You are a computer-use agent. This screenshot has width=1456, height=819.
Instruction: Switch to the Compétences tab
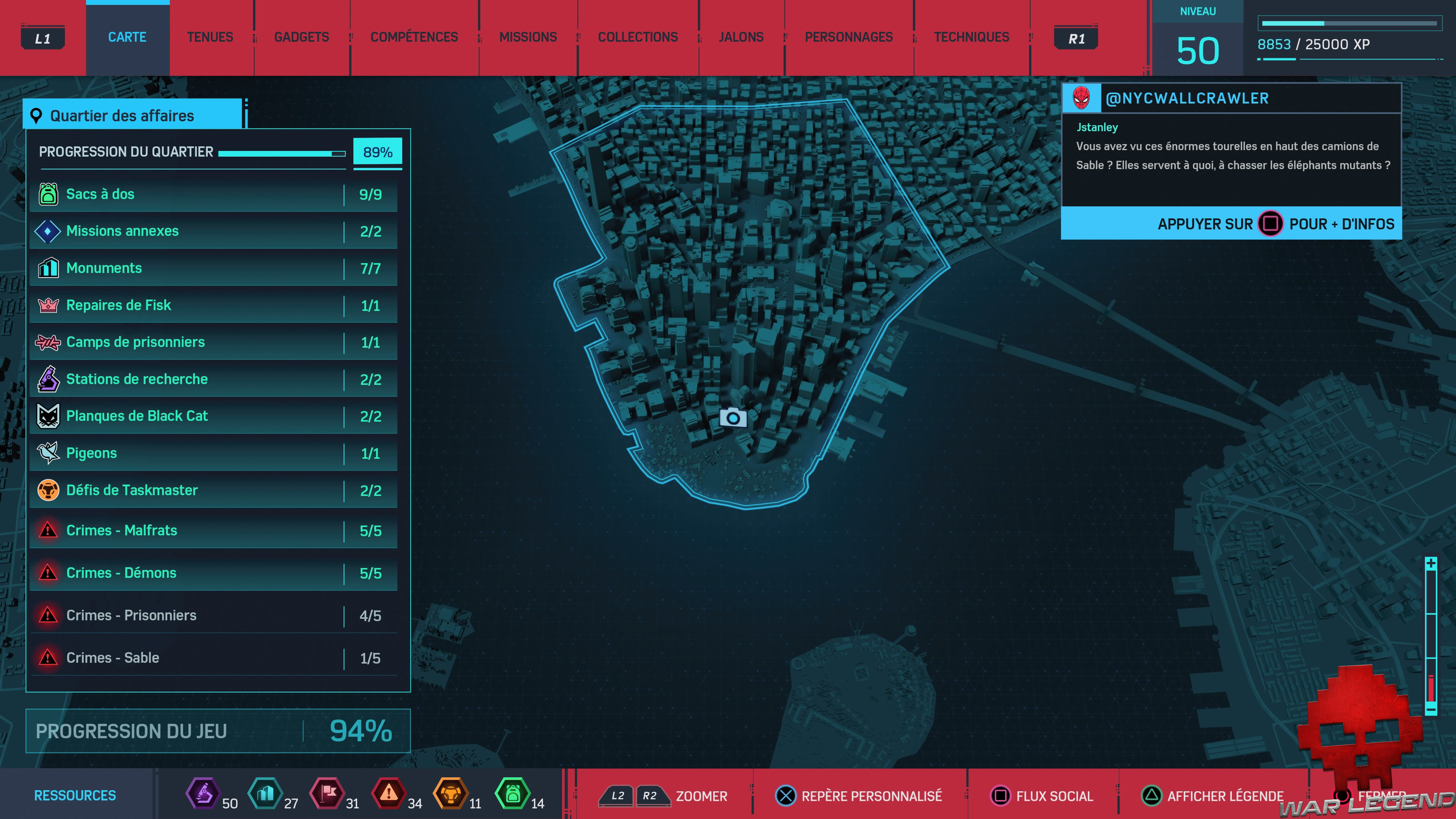(x=414, y=37)
